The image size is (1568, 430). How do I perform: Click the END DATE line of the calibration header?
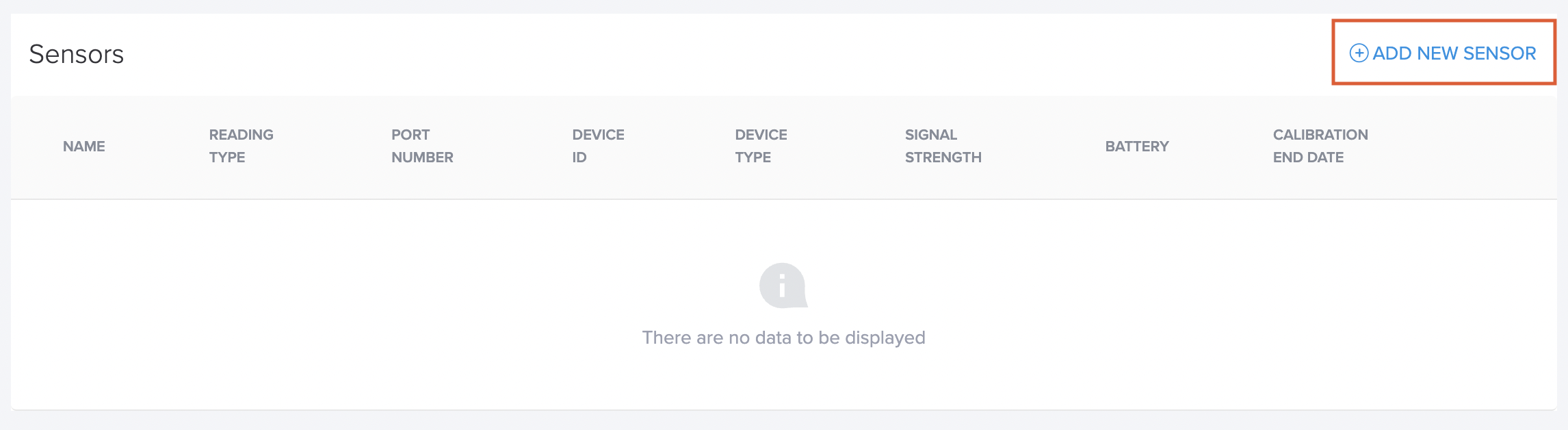pyautogui.click(x=1308, y=157)
